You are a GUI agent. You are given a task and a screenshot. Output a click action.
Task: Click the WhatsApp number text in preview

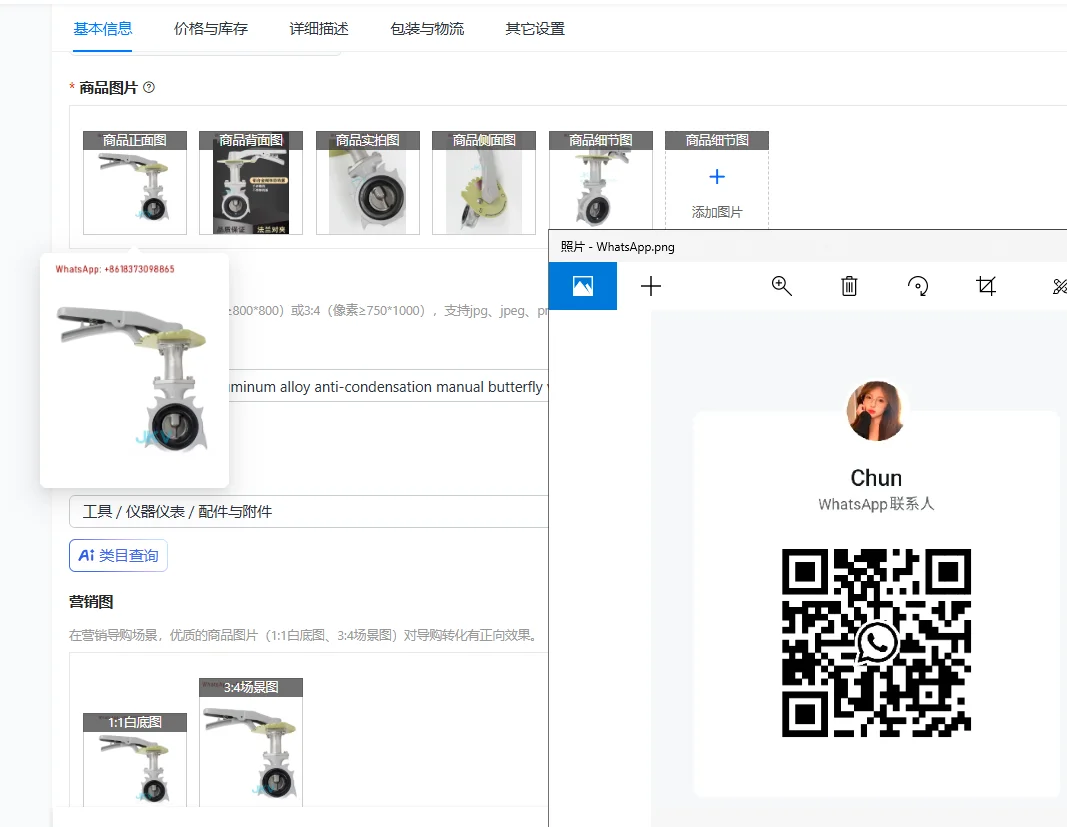tap(115, 270)
